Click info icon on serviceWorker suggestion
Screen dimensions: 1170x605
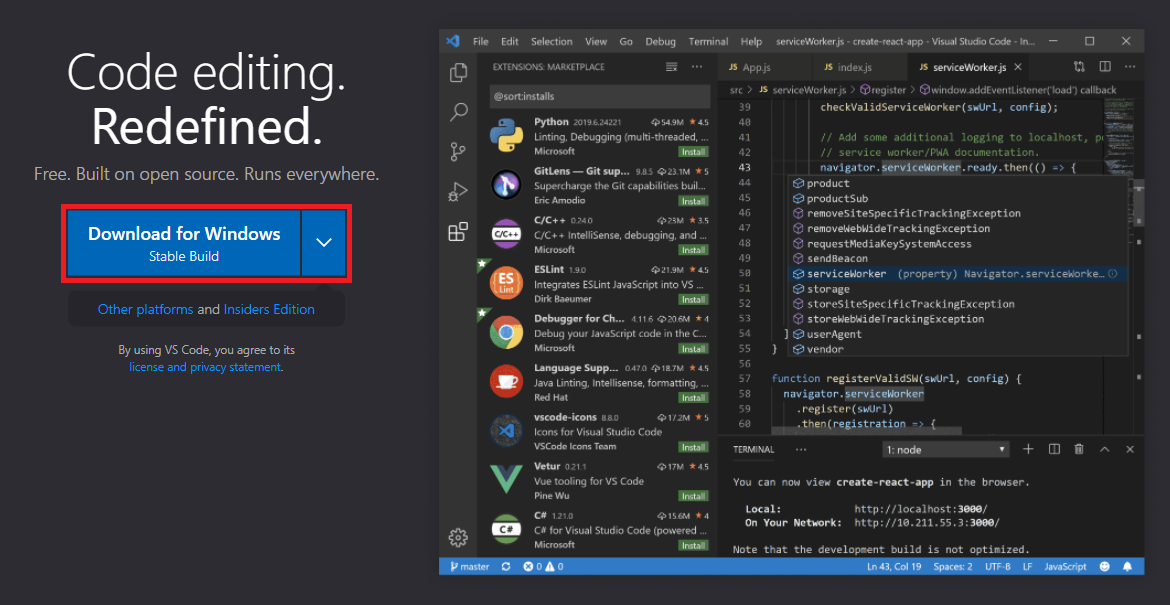[x=1113, y=274]
